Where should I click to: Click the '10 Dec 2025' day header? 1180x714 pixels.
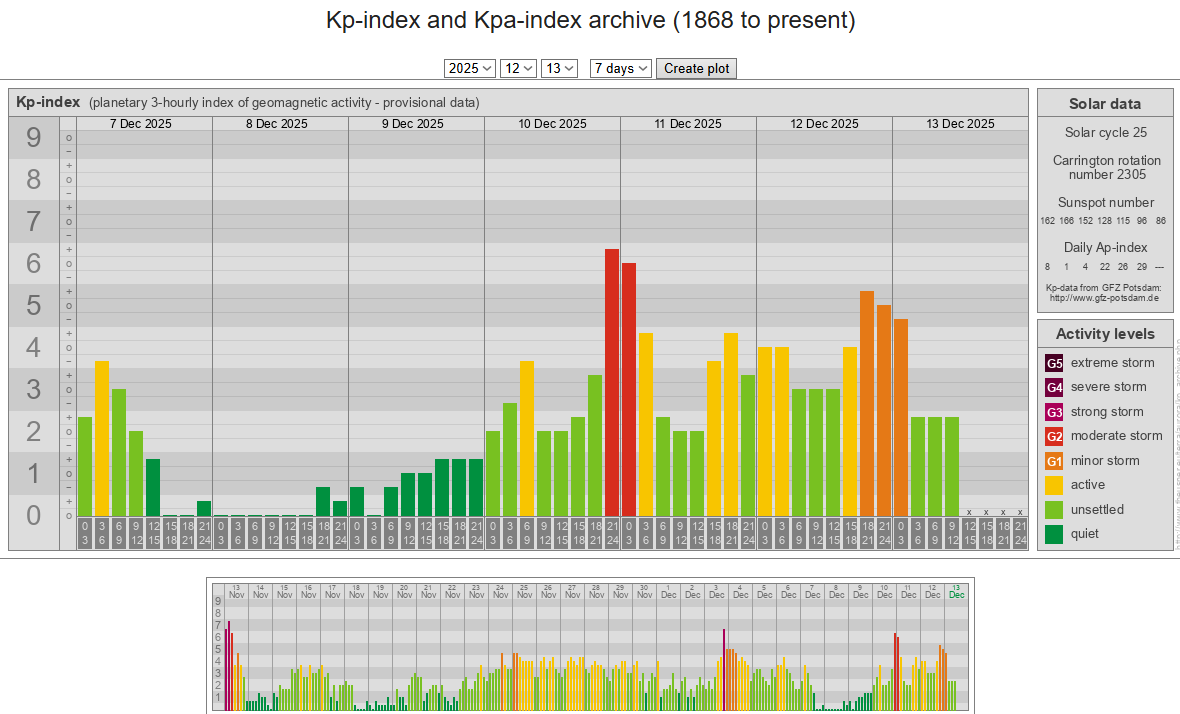click(x=552, y=123)
